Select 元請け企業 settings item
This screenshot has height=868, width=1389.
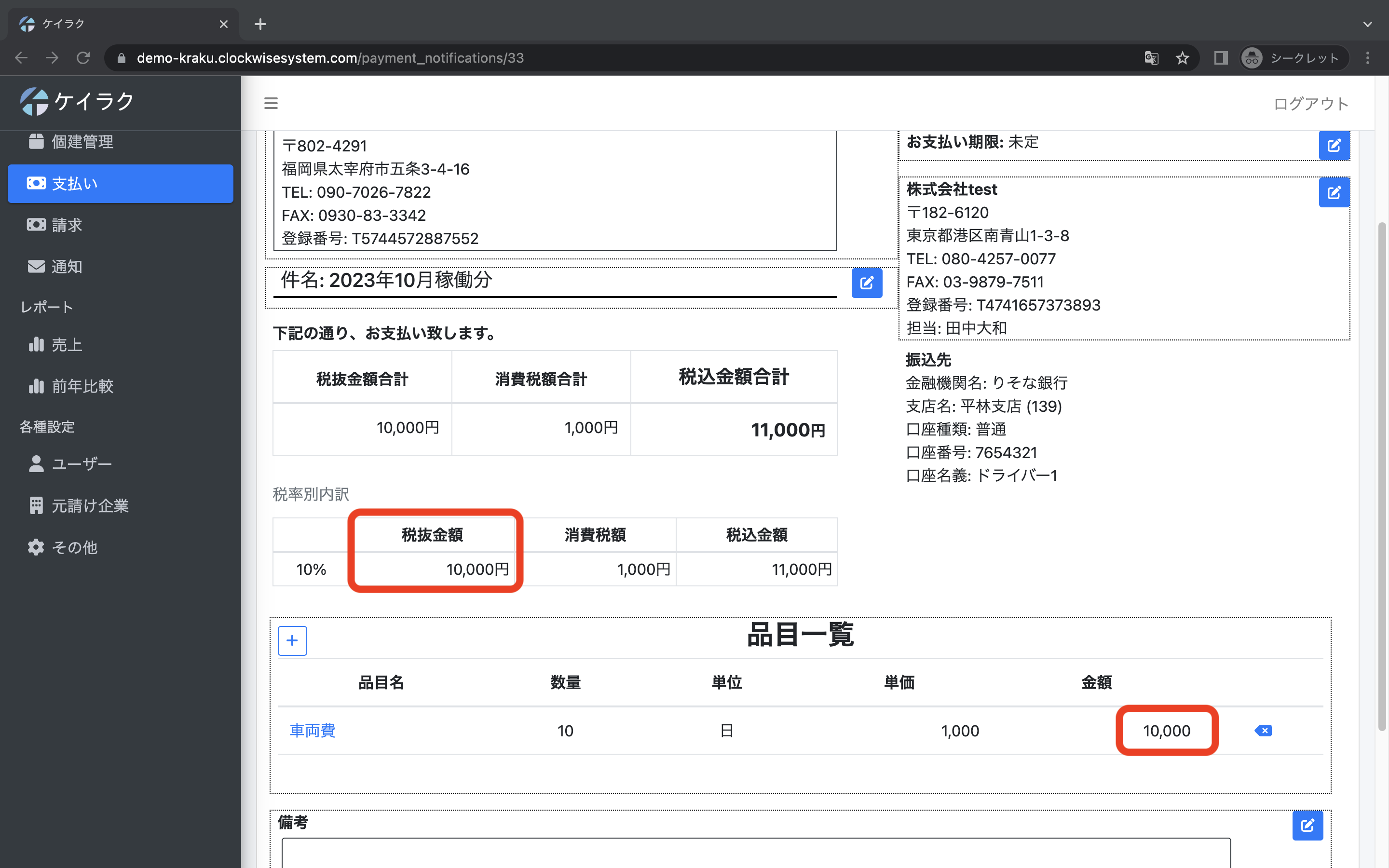click(x=90, y=506)
